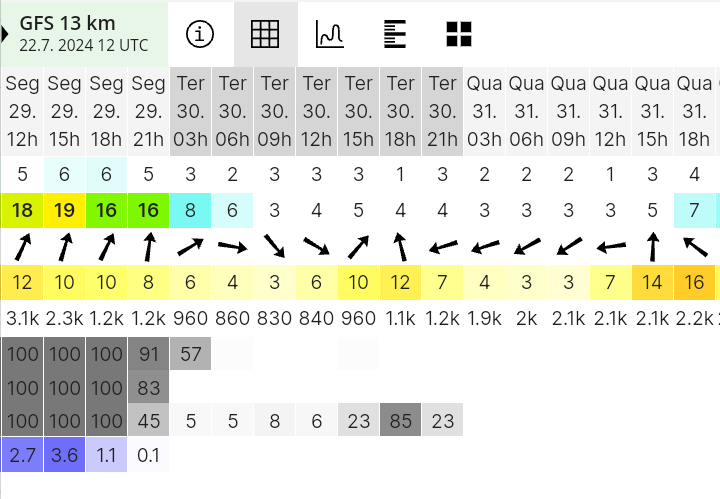The width and height of the screenshot is (720, 499).
Task: Click the 57 cloud cover cell at Ter 03h
Action: point(191,353)
